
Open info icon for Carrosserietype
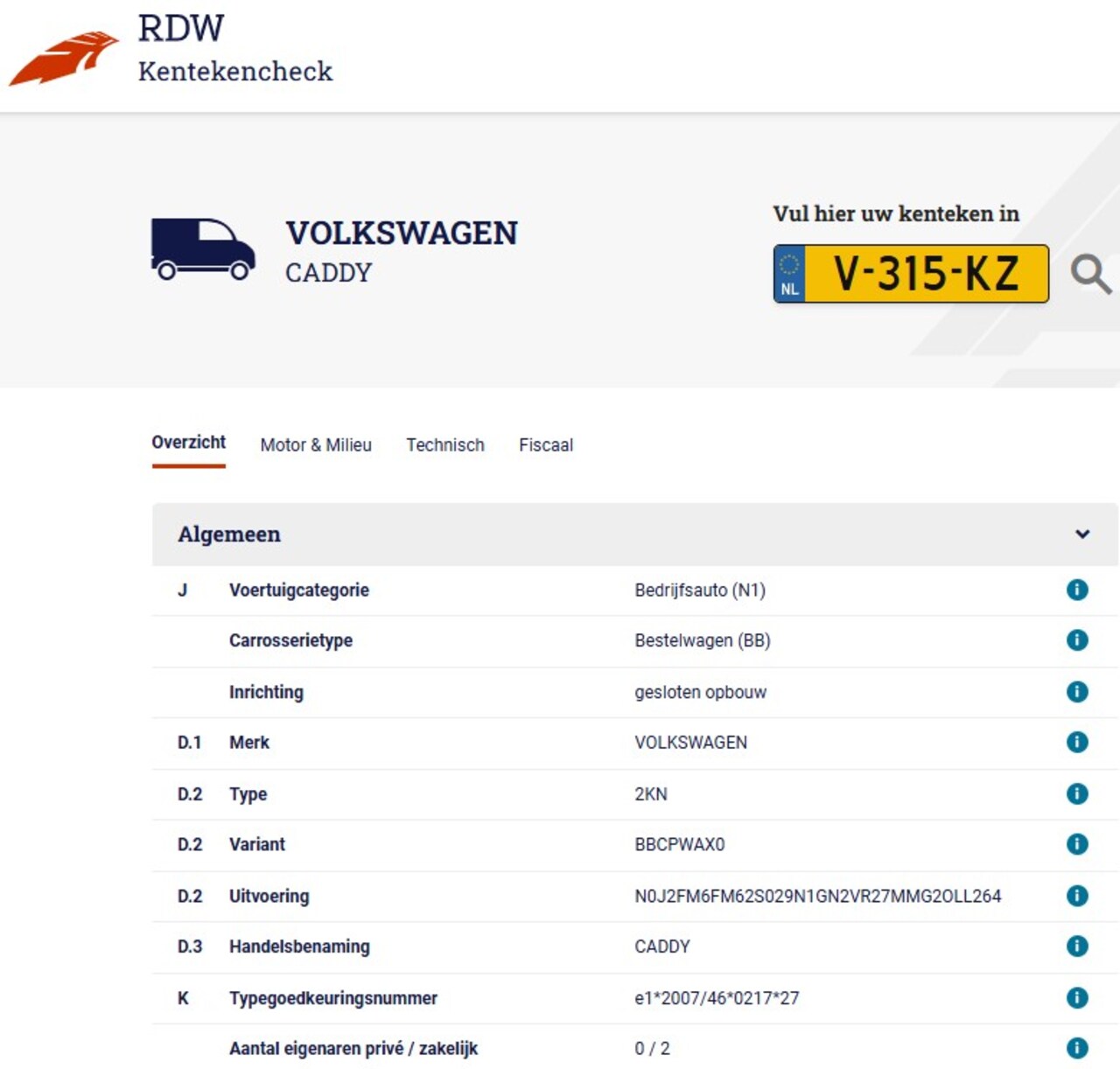tap(1077, 640)
